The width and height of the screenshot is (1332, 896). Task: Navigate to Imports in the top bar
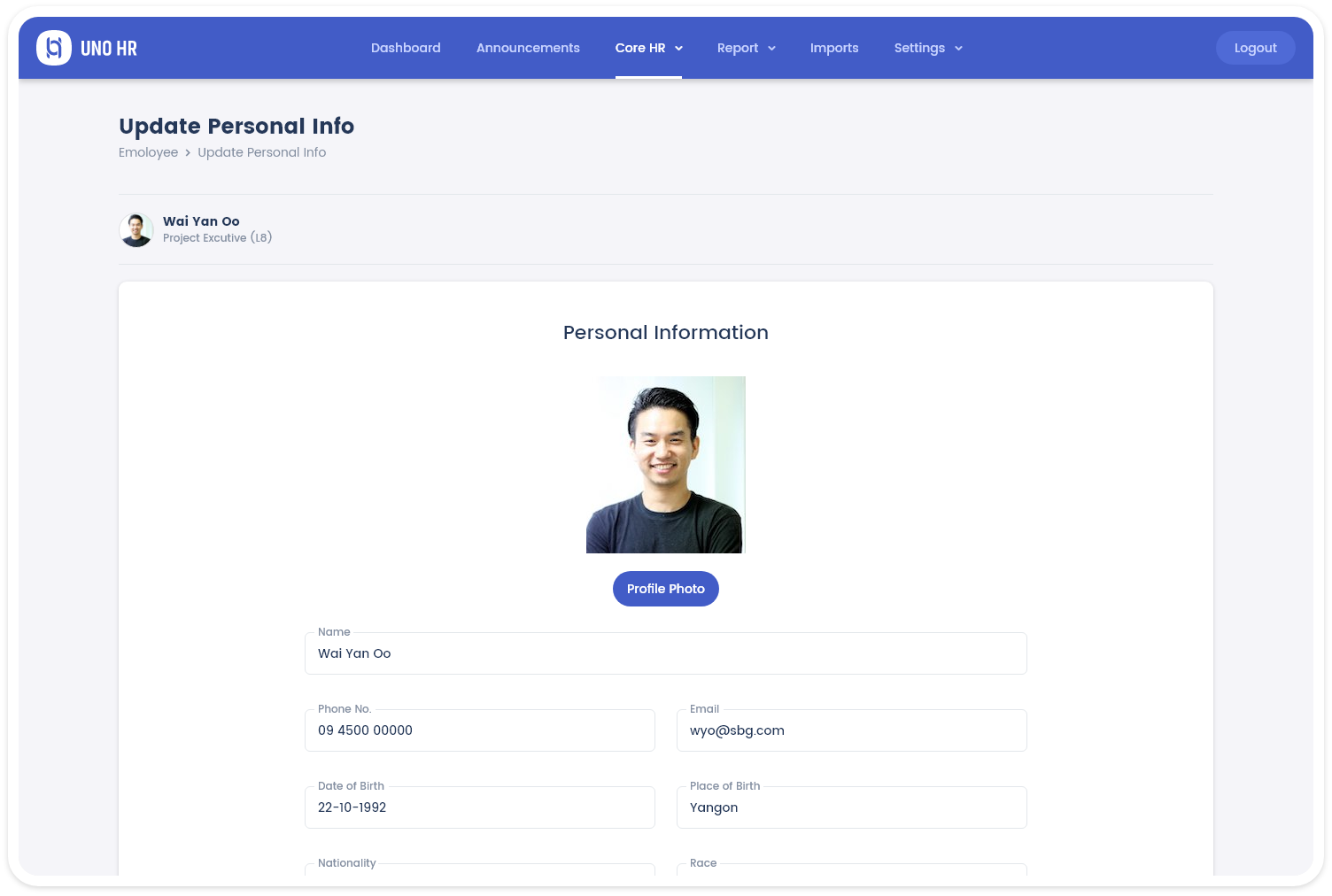coord(833,48)
